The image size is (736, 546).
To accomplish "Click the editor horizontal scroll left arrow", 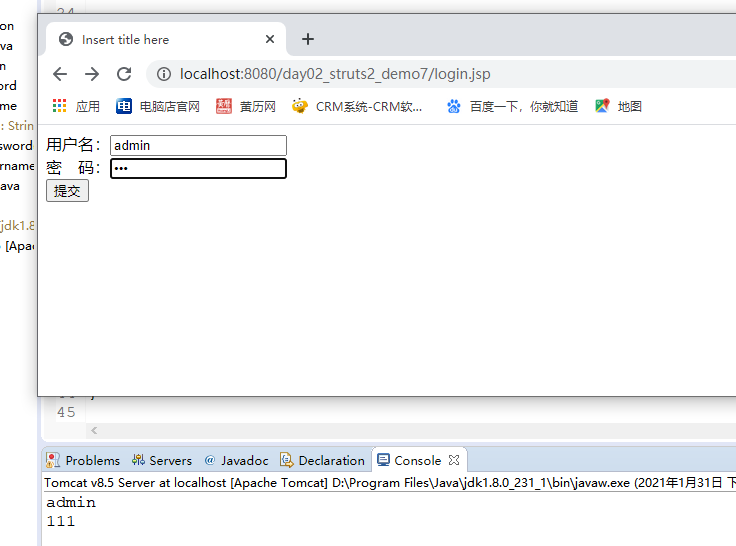I will tap(94, 431).
